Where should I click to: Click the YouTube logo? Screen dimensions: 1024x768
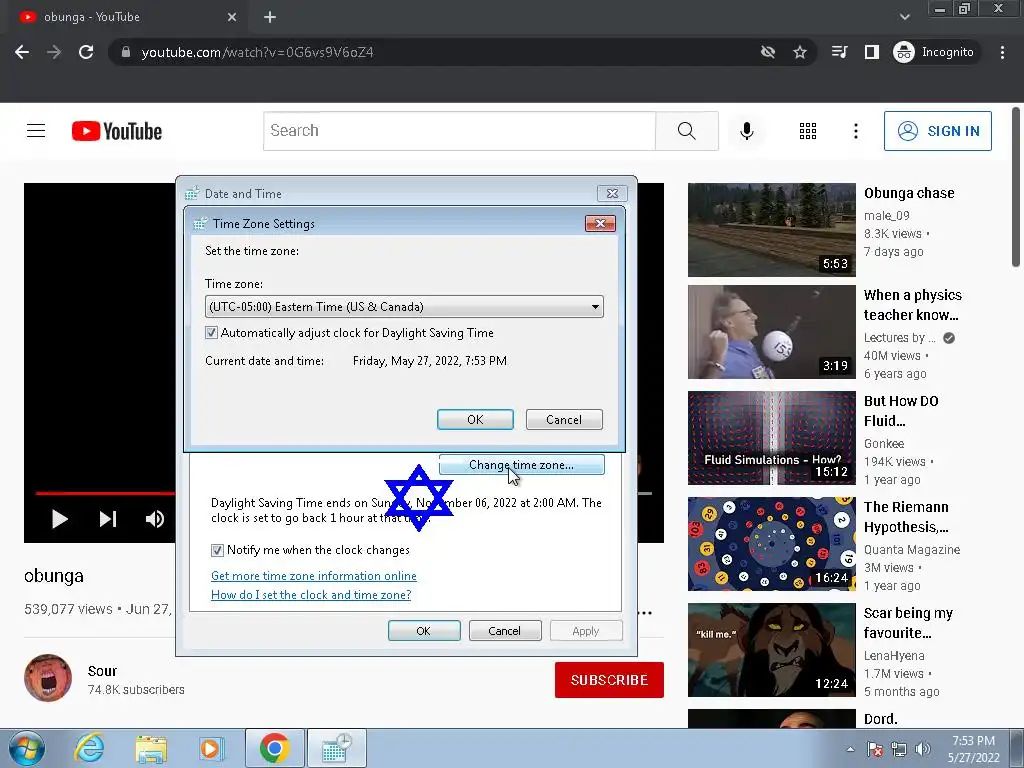tap(117, 131)
